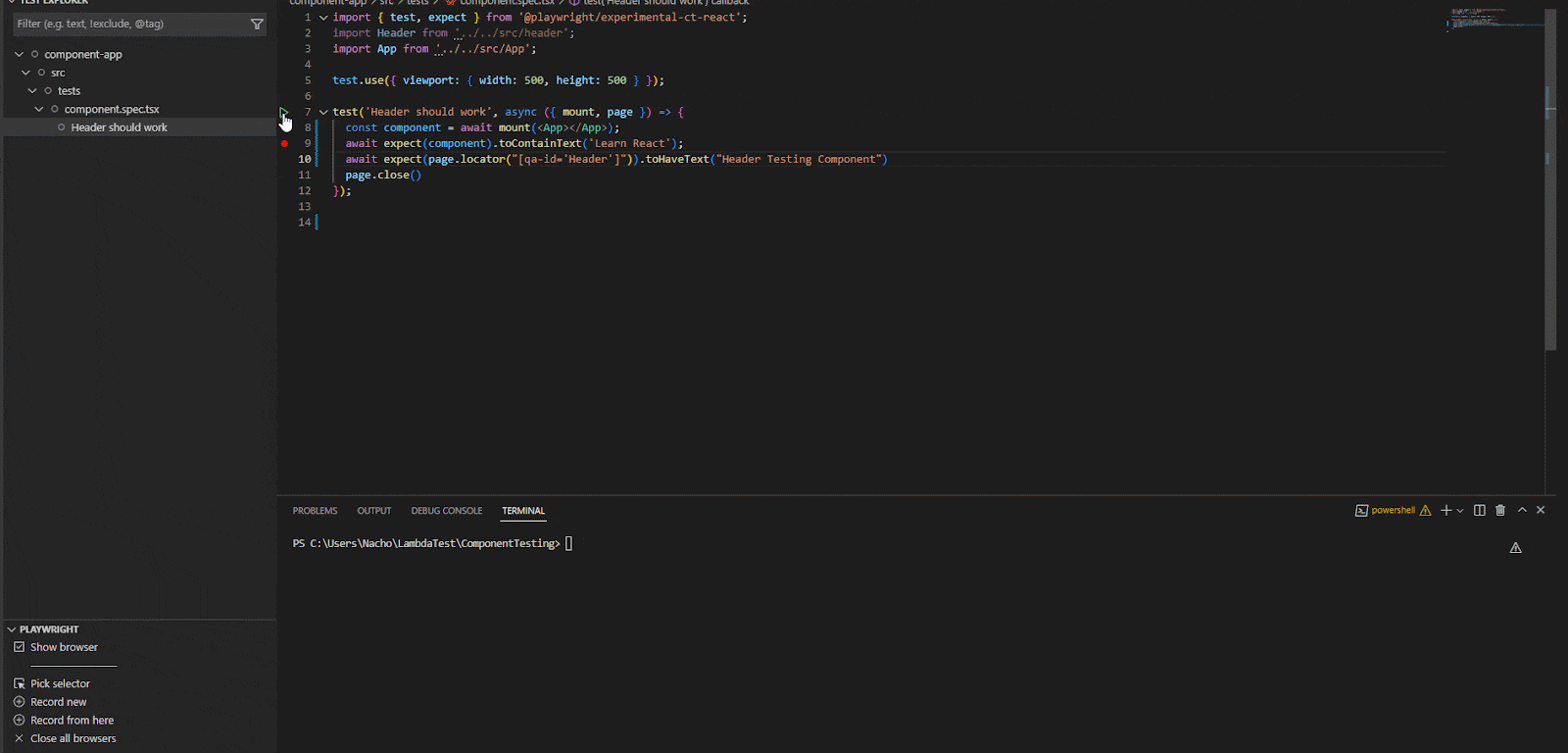Create a new terminal with plus icon
This screenshot has height=753, width=1568.
pyautogui.click(x=1445, y=511)
